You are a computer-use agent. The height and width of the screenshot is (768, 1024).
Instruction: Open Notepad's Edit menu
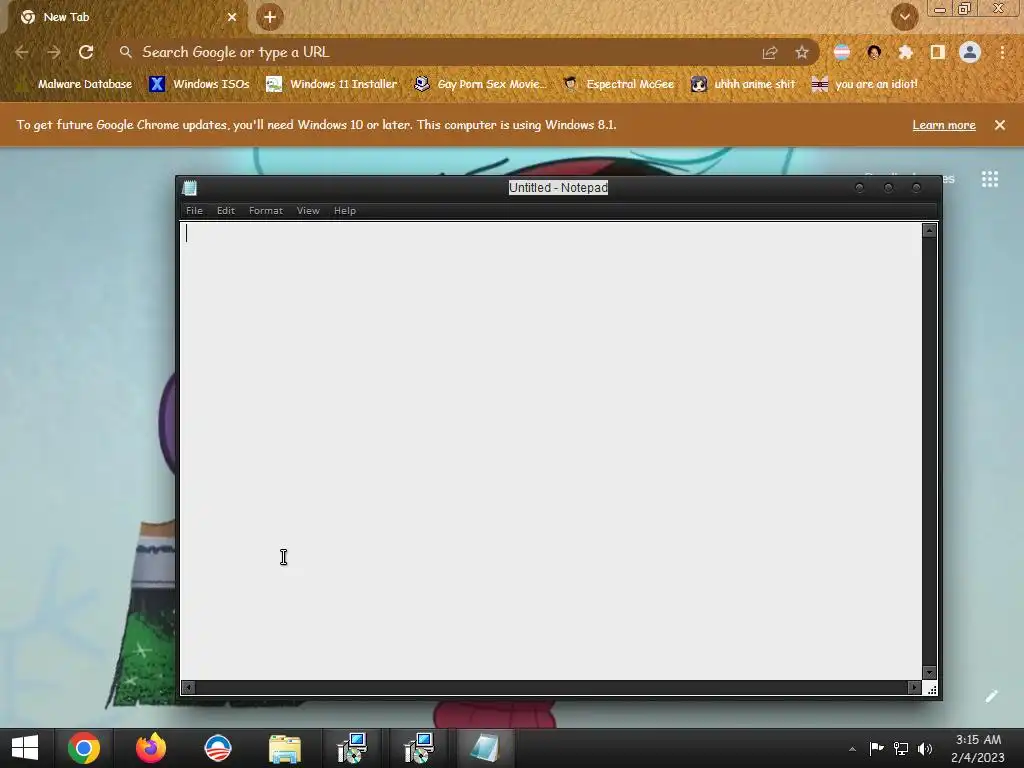pyautogui.click(x=226, y=210)
